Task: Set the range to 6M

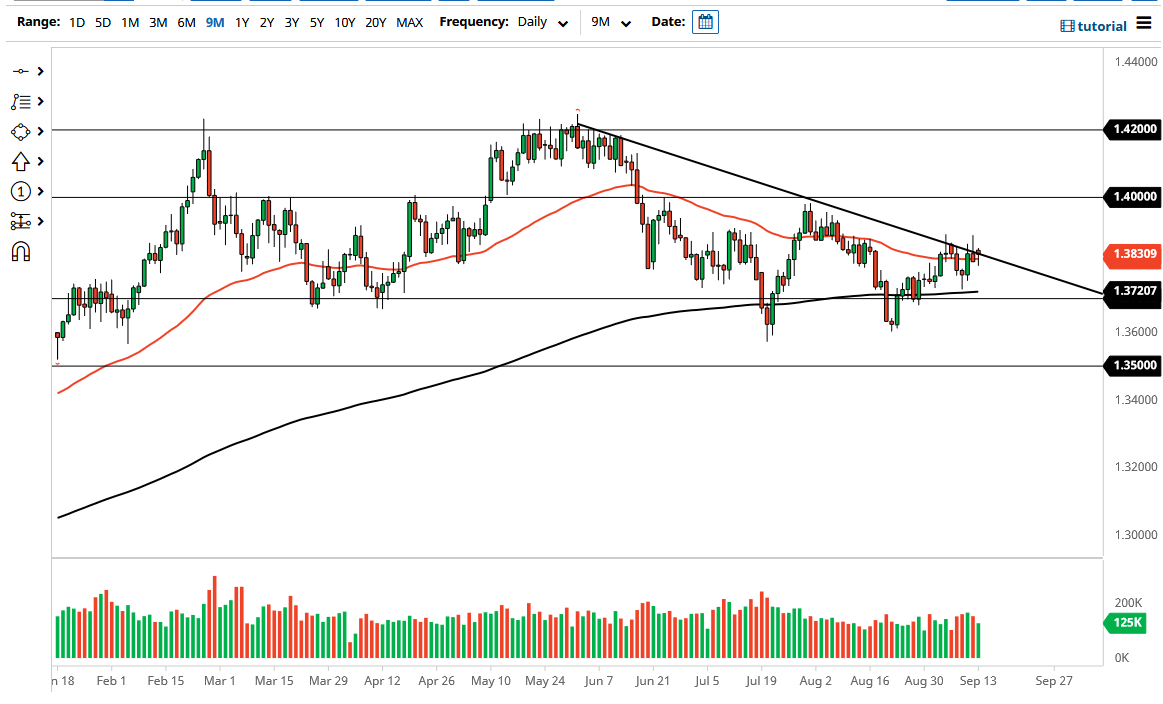Action: point(186,22)
